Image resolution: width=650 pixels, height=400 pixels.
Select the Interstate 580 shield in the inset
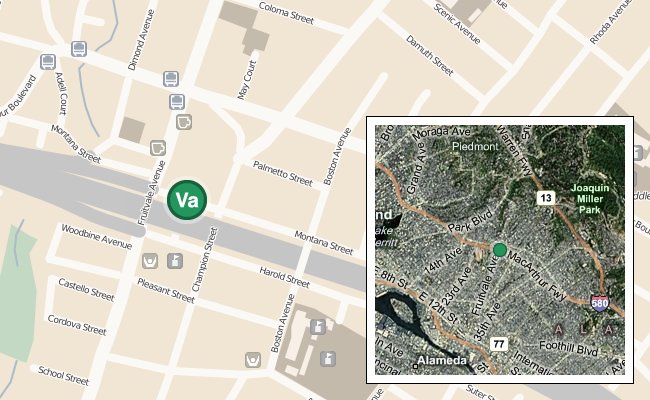600,303
